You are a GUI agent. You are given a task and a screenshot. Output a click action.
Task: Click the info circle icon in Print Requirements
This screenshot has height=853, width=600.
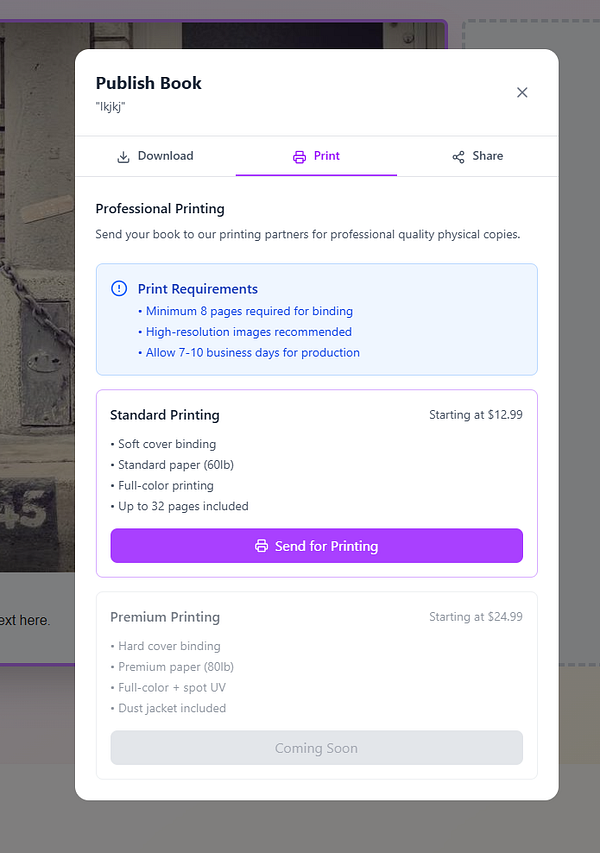[x=118, y=288]
